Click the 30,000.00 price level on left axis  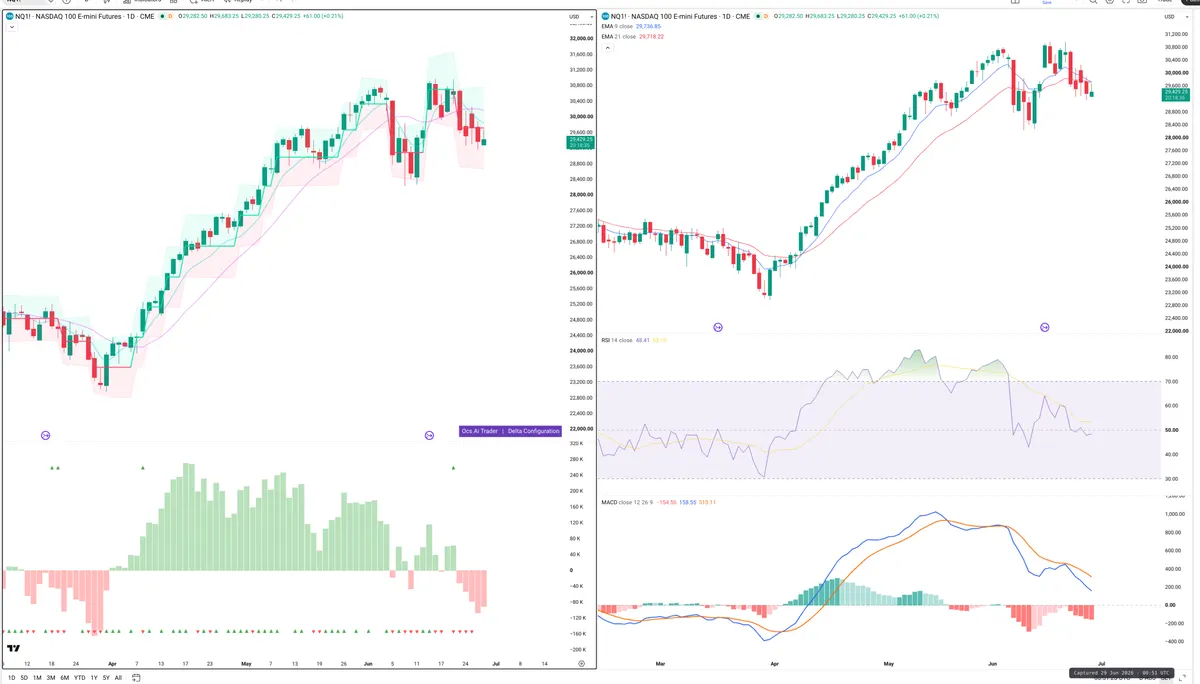(x=580, y=116)
